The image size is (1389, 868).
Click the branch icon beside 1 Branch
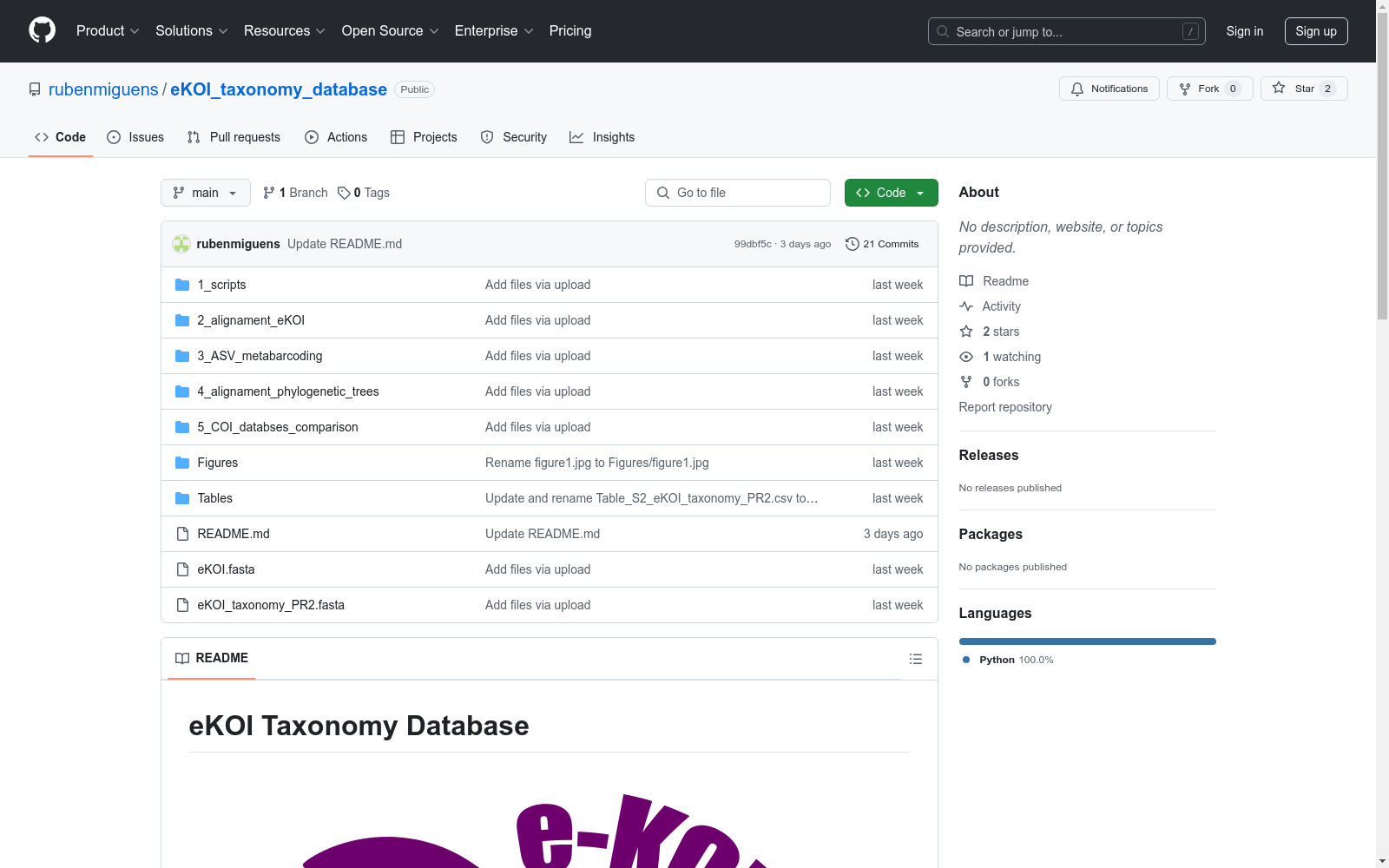tap(269, 193)
